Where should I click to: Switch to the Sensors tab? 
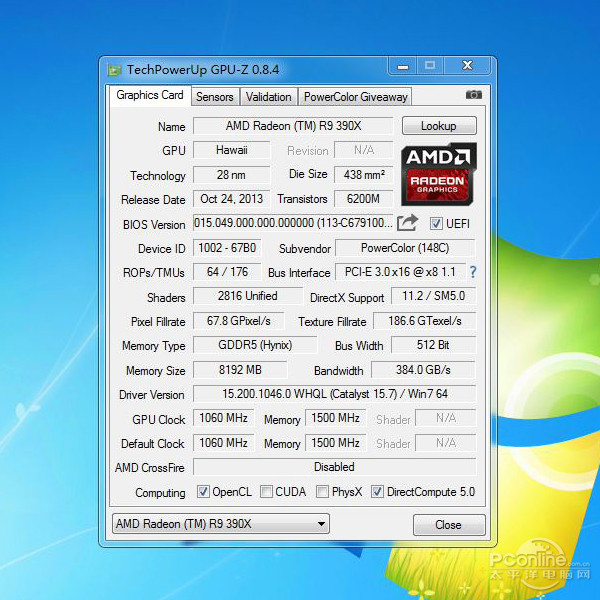pyautogui.click(x=215, y=97)
